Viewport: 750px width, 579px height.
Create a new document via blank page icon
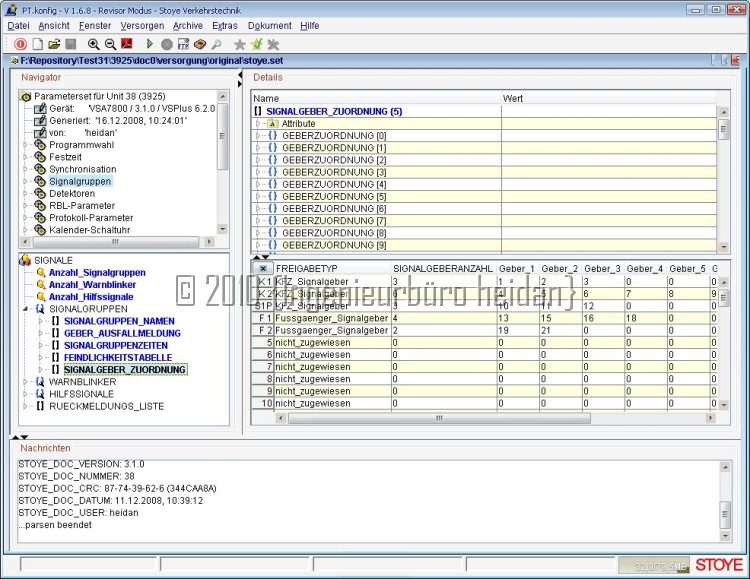point(38,44)
